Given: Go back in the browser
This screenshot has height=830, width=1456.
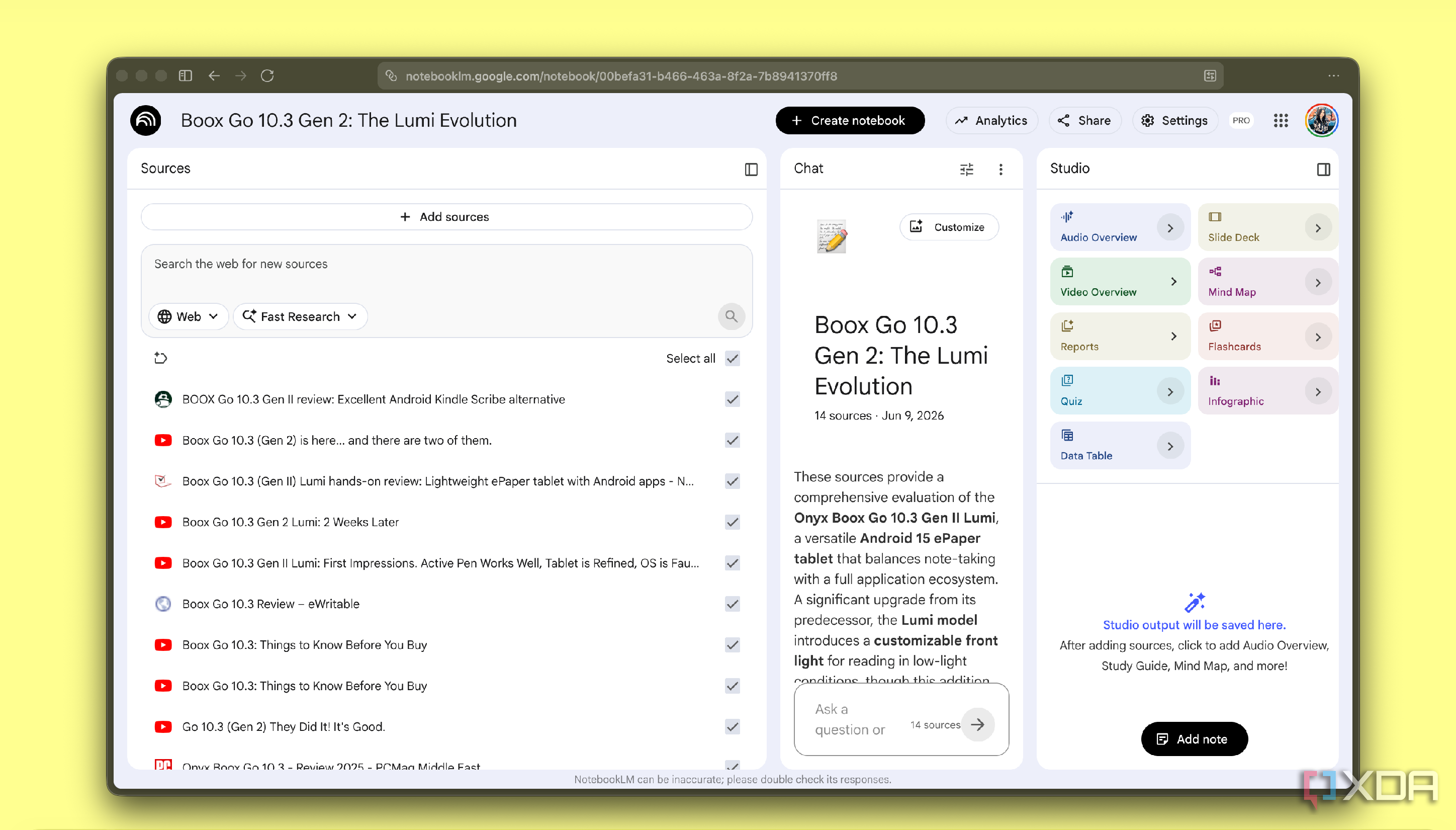Looking at the screenshot, I should click(x=214, y=76).
